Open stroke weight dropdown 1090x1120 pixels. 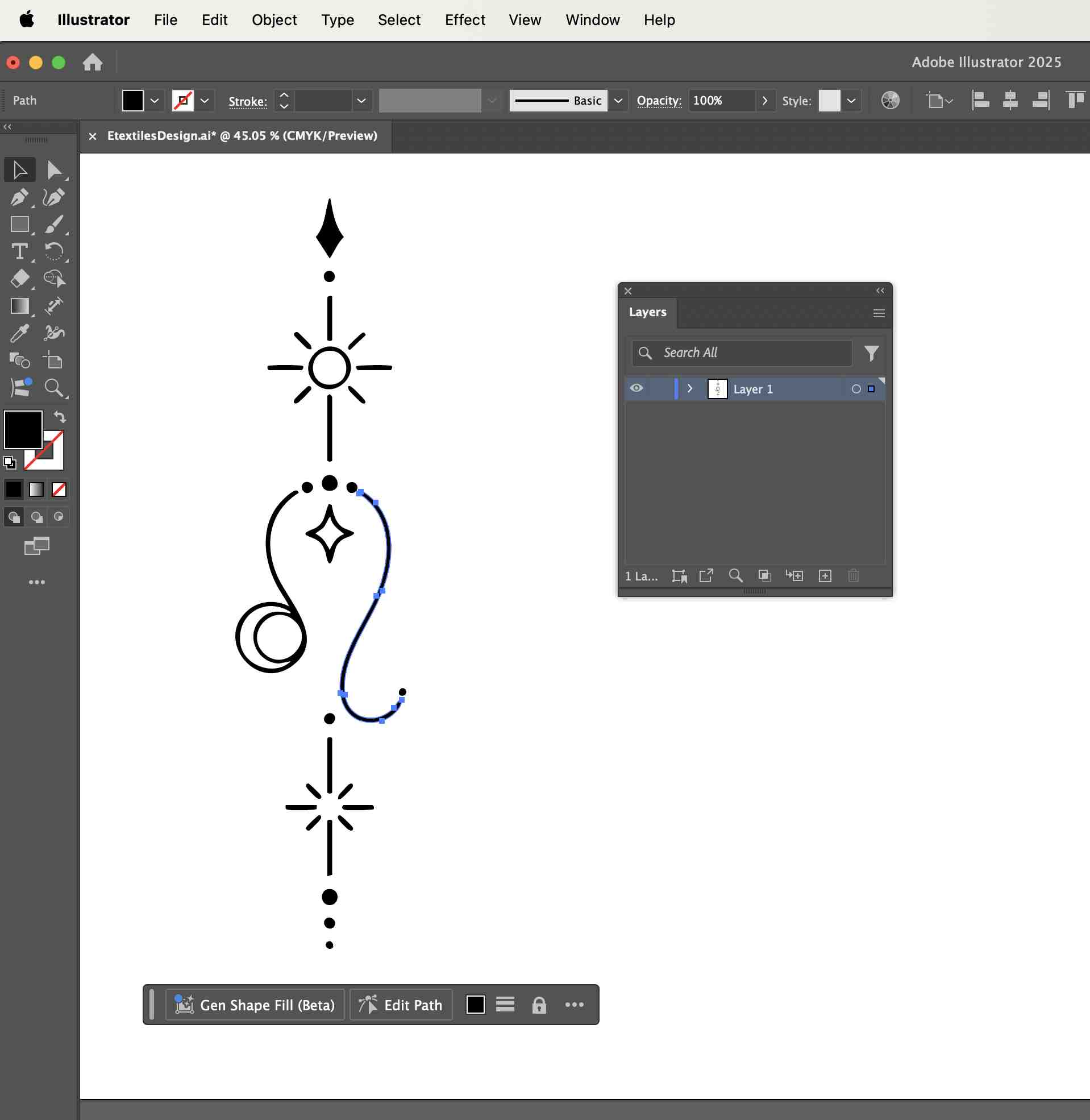(x=361, y=101)
